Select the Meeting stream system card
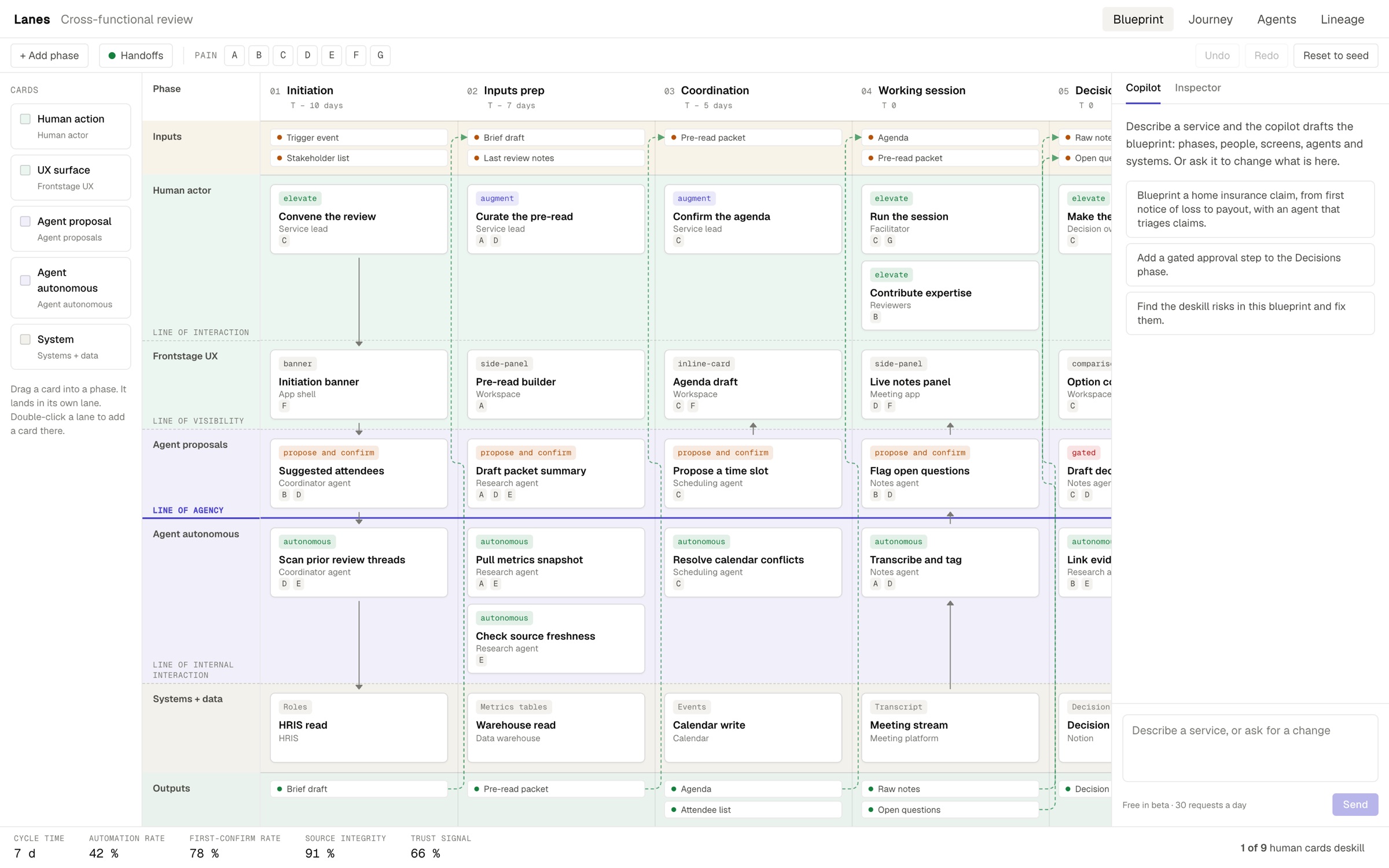 (950, 728)
